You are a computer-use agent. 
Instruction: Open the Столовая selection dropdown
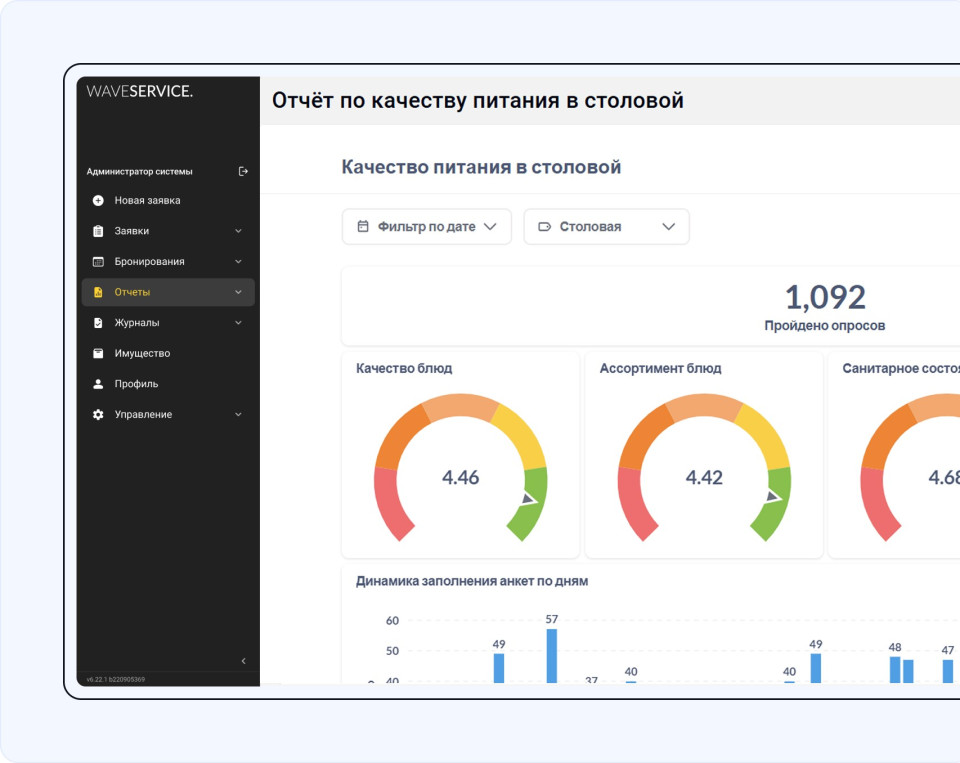606,227
